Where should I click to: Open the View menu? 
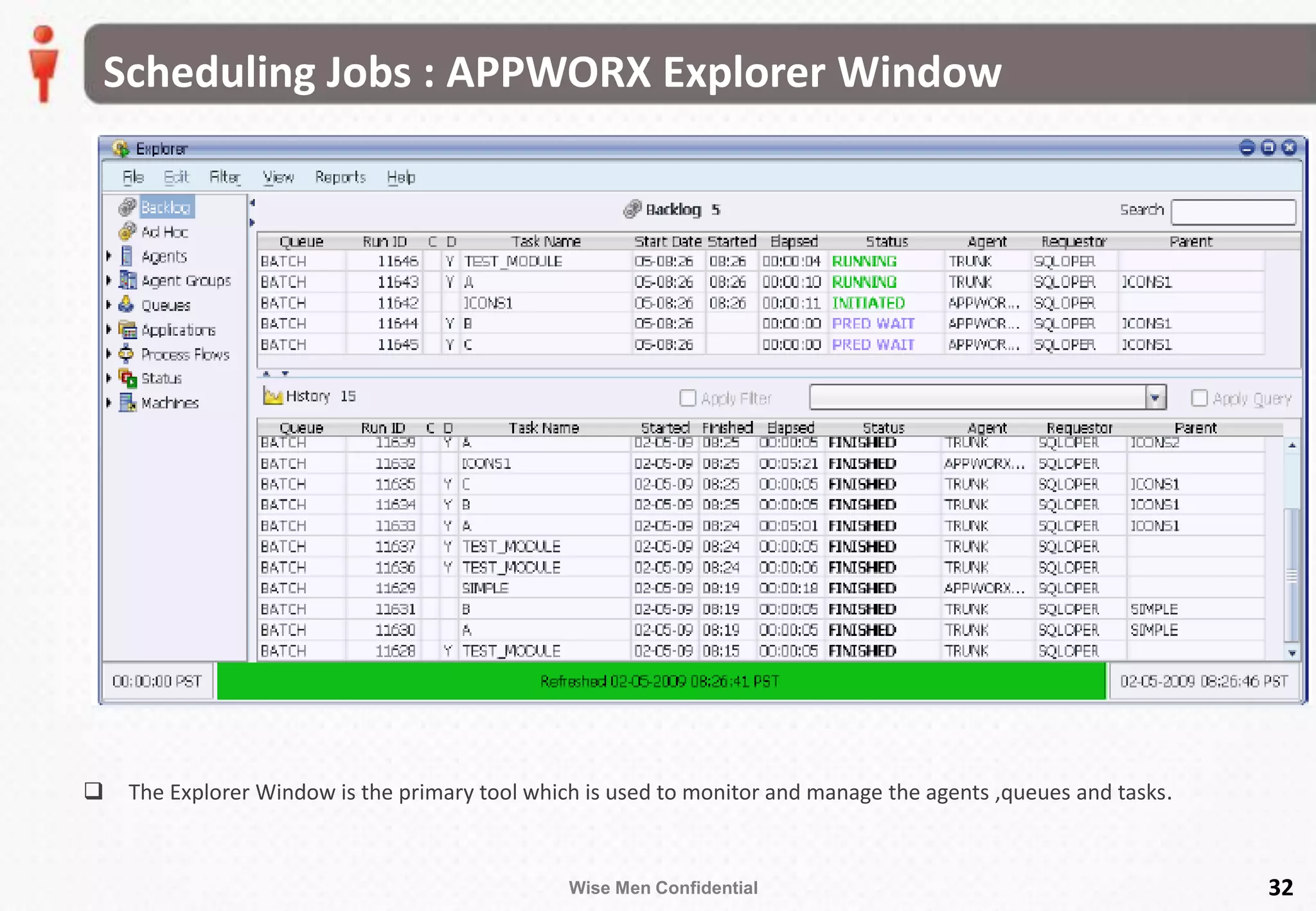pyautogui.click(x=278, y=177)
